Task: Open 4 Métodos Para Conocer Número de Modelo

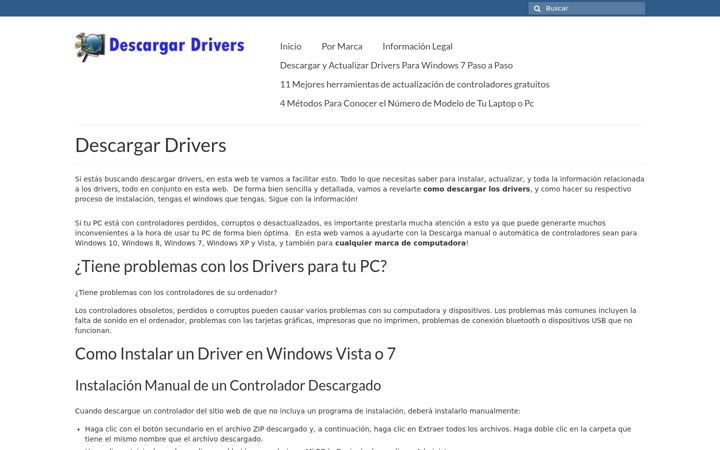Action: (x=407, y=104)
